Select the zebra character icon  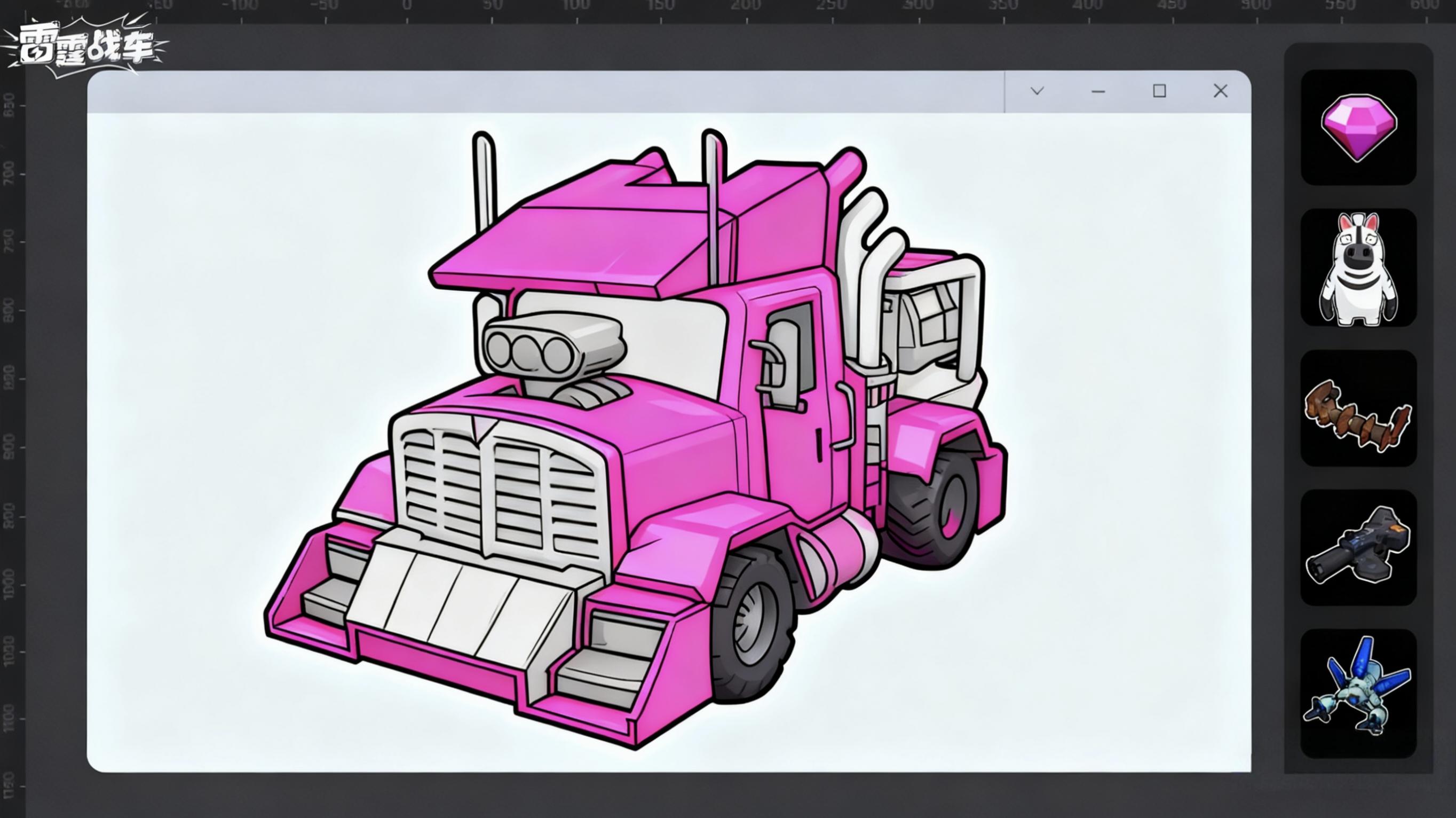click(1358, 269)
